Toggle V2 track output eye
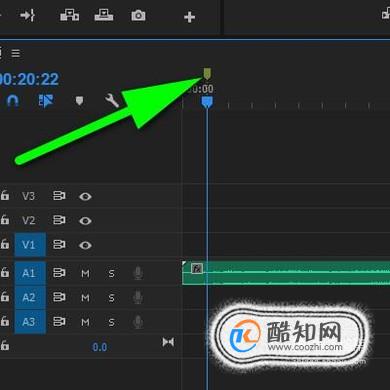Viewport: 390px width, 390px height. pyautogui.click(x=85, y=221)
